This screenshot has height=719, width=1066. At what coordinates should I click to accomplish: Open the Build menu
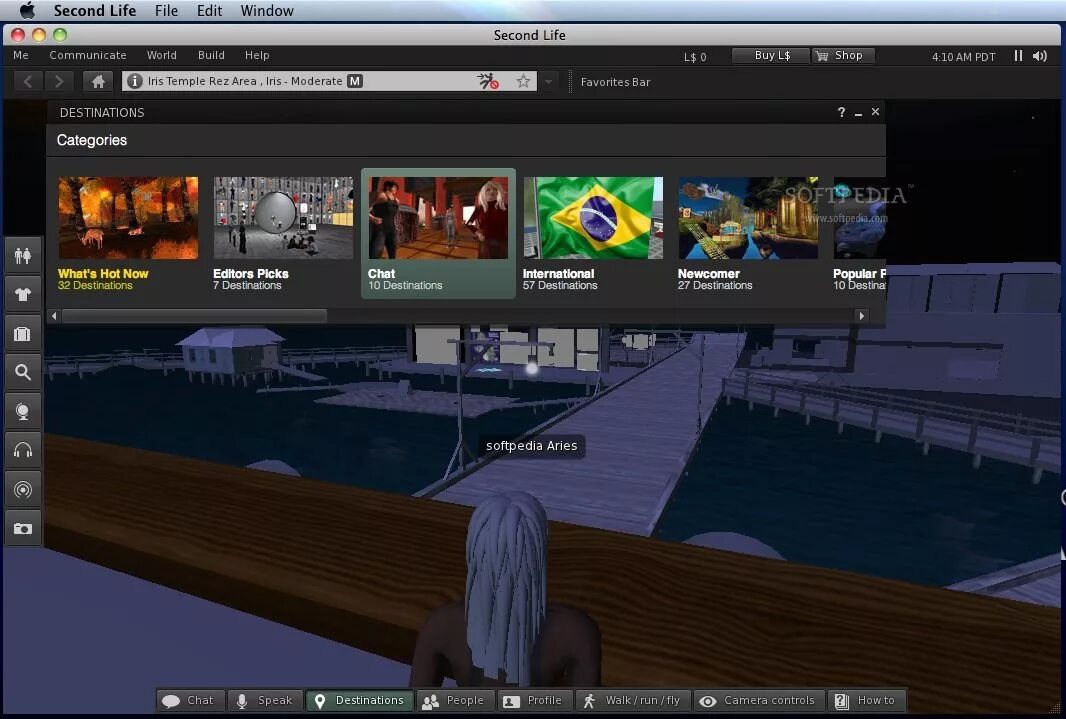pos(211,55)
